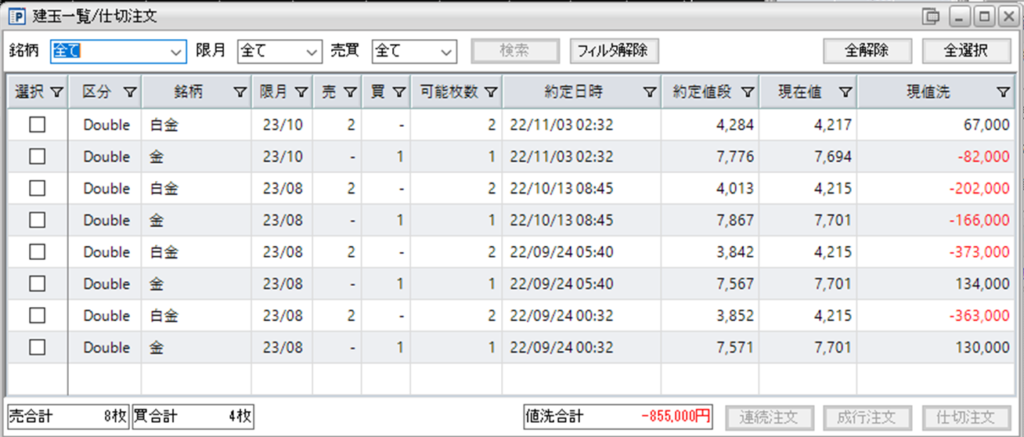This screenshot has width=1024, height=437.
Task: Click the filter icon on 売 column
Action: pyautogui.click(x=349, y=93)
